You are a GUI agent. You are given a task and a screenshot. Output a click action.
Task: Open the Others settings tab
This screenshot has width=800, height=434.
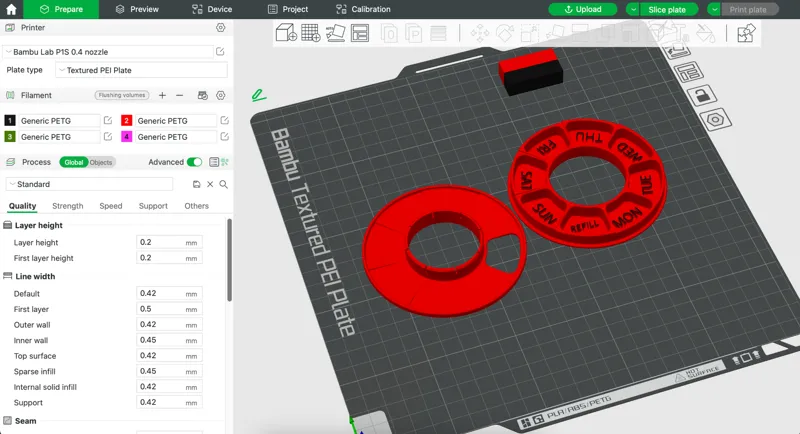coord(196,206)
